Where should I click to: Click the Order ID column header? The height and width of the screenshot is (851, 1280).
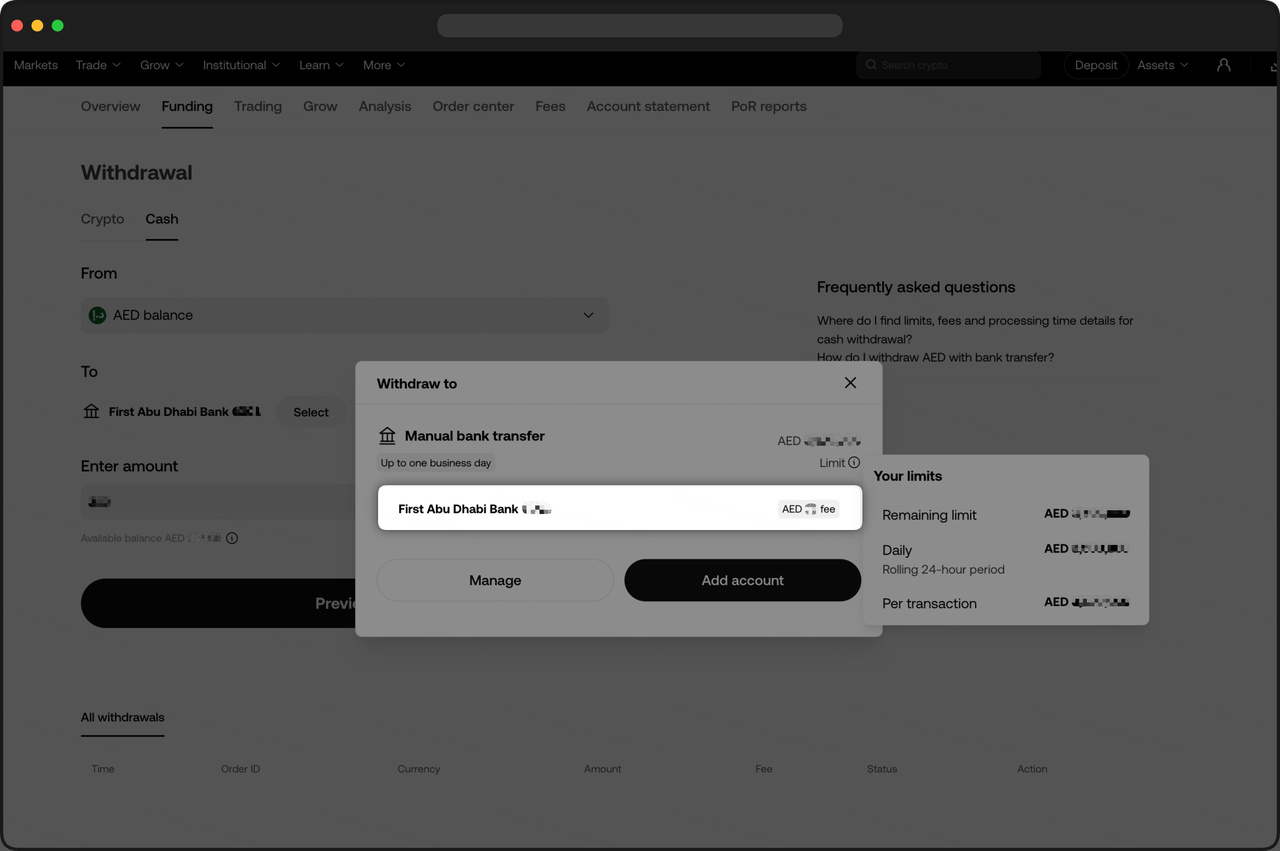240,769
